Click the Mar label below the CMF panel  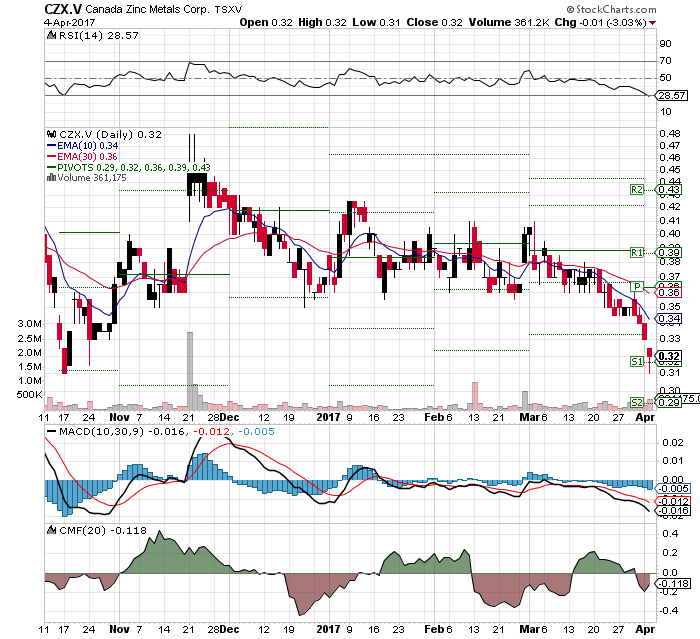[530, 629]
